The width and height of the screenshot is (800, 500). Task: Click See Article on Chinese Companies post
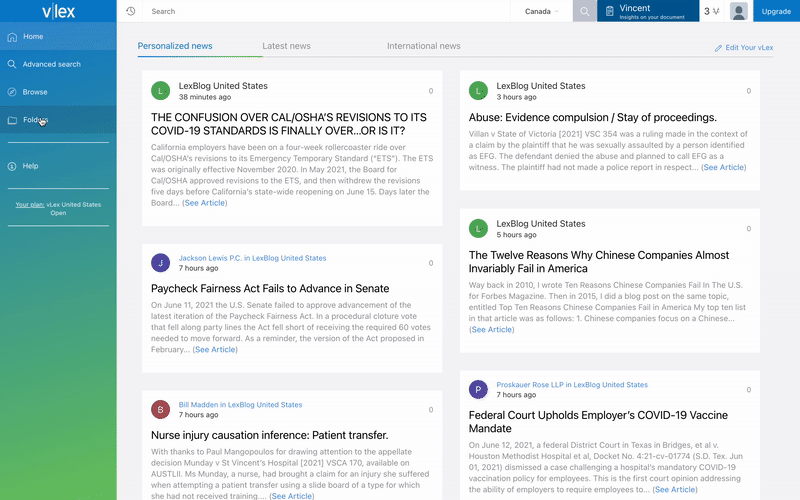coord(492,330)
